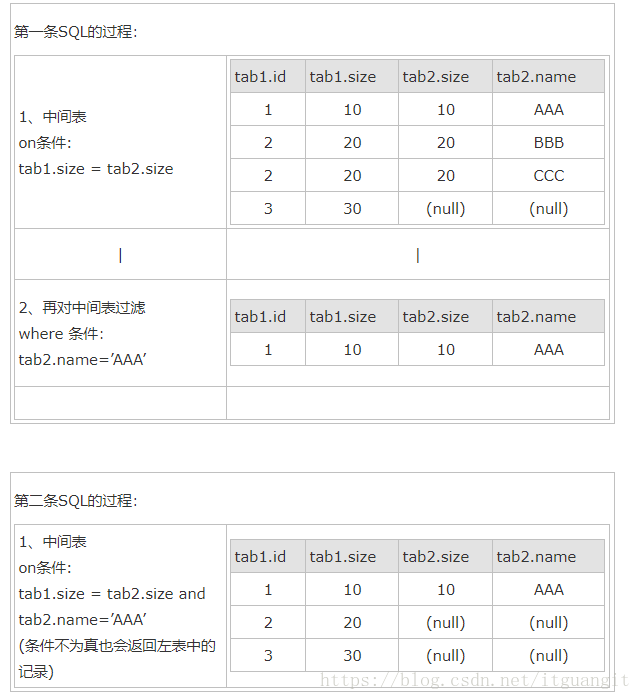
Task: Click the '第一条SQL的过程' heading
Action: [75, 32]
